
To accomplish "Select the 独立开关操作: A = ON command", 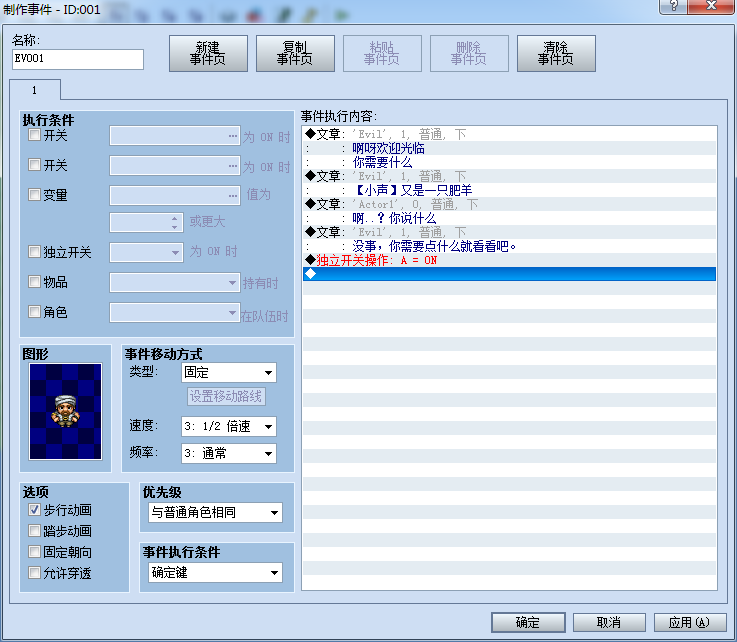I will coord(510,260).
